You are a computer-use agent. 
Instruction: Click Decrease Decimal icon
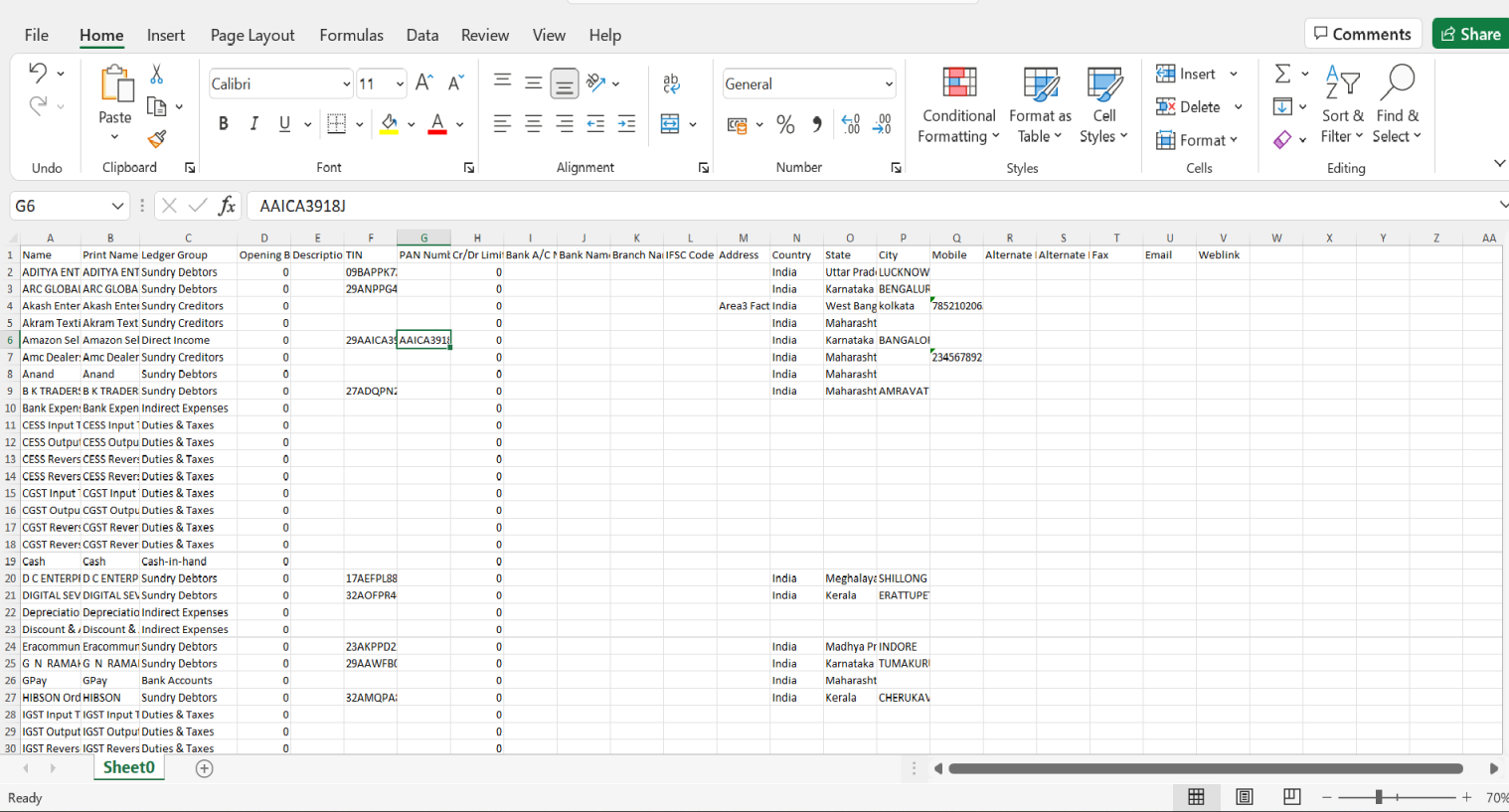882,124
